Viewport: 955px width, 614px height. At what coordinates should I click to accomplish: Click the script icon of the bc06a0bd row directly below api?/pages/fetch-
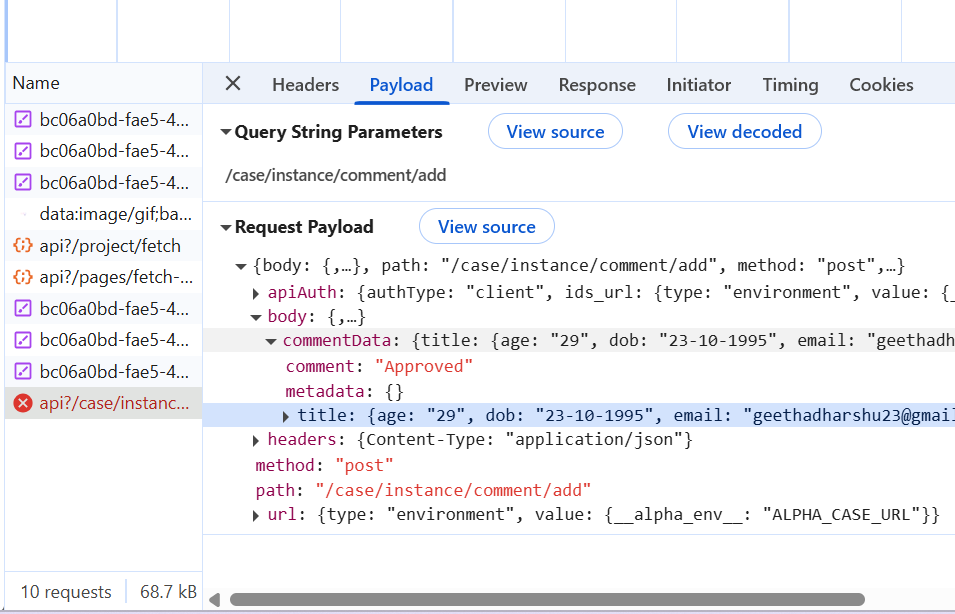(x=23, y=308)
